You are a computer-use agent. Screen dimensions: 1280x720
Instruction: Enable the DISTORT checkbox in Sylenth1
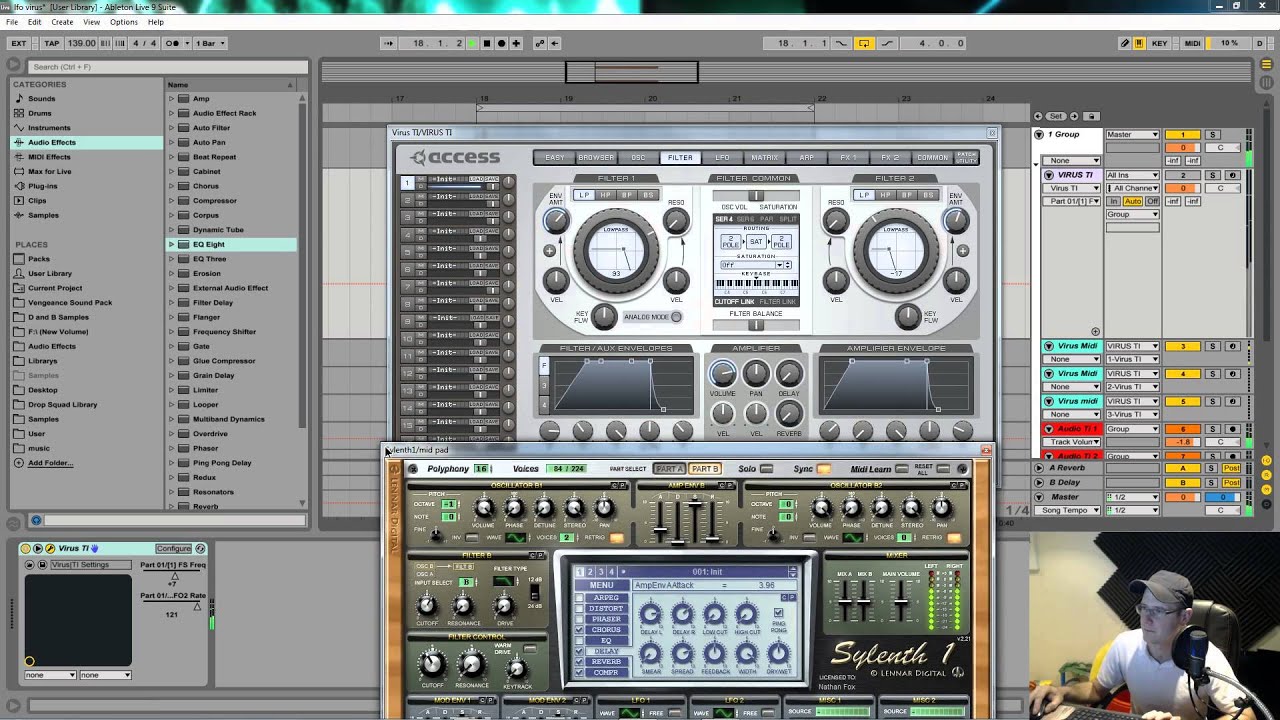click(580, 608)
